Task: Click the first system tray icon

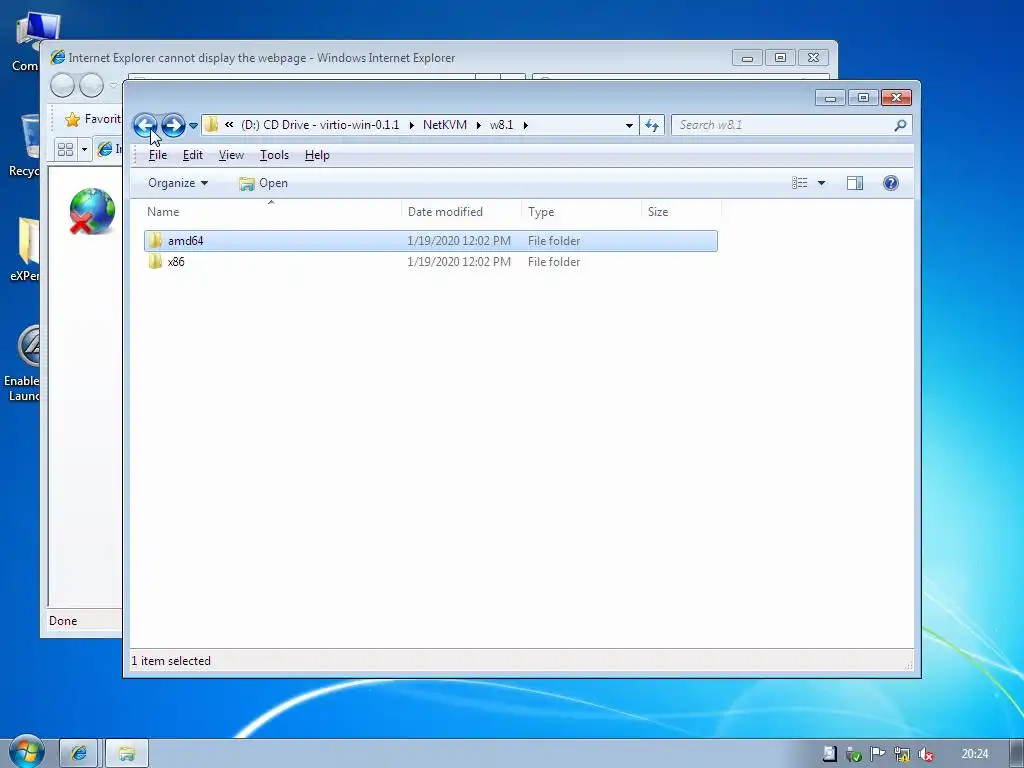Action: [829, 754]
